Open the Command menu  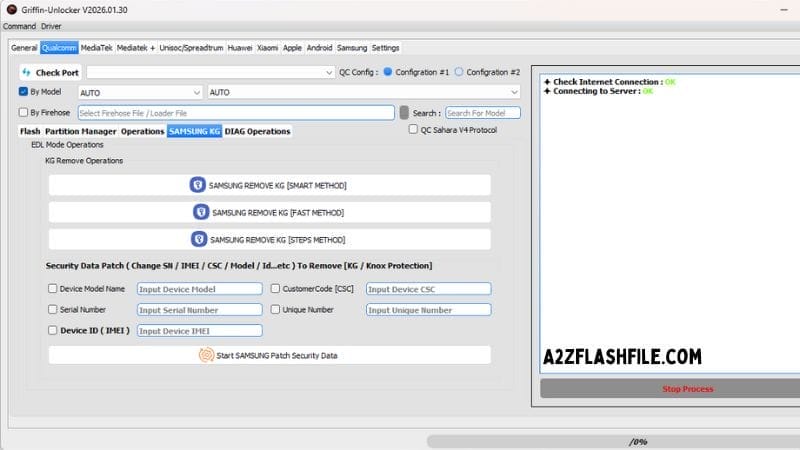coord(19,26)
